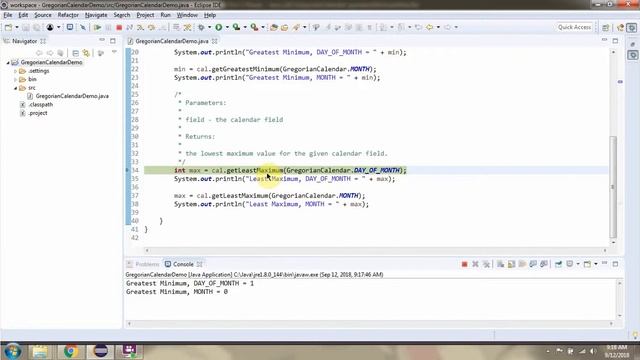Image resolution: width=640 pixels, height=360 pixels.
Task: Click the Open Task folder toolbar icon
Action: 284,27
